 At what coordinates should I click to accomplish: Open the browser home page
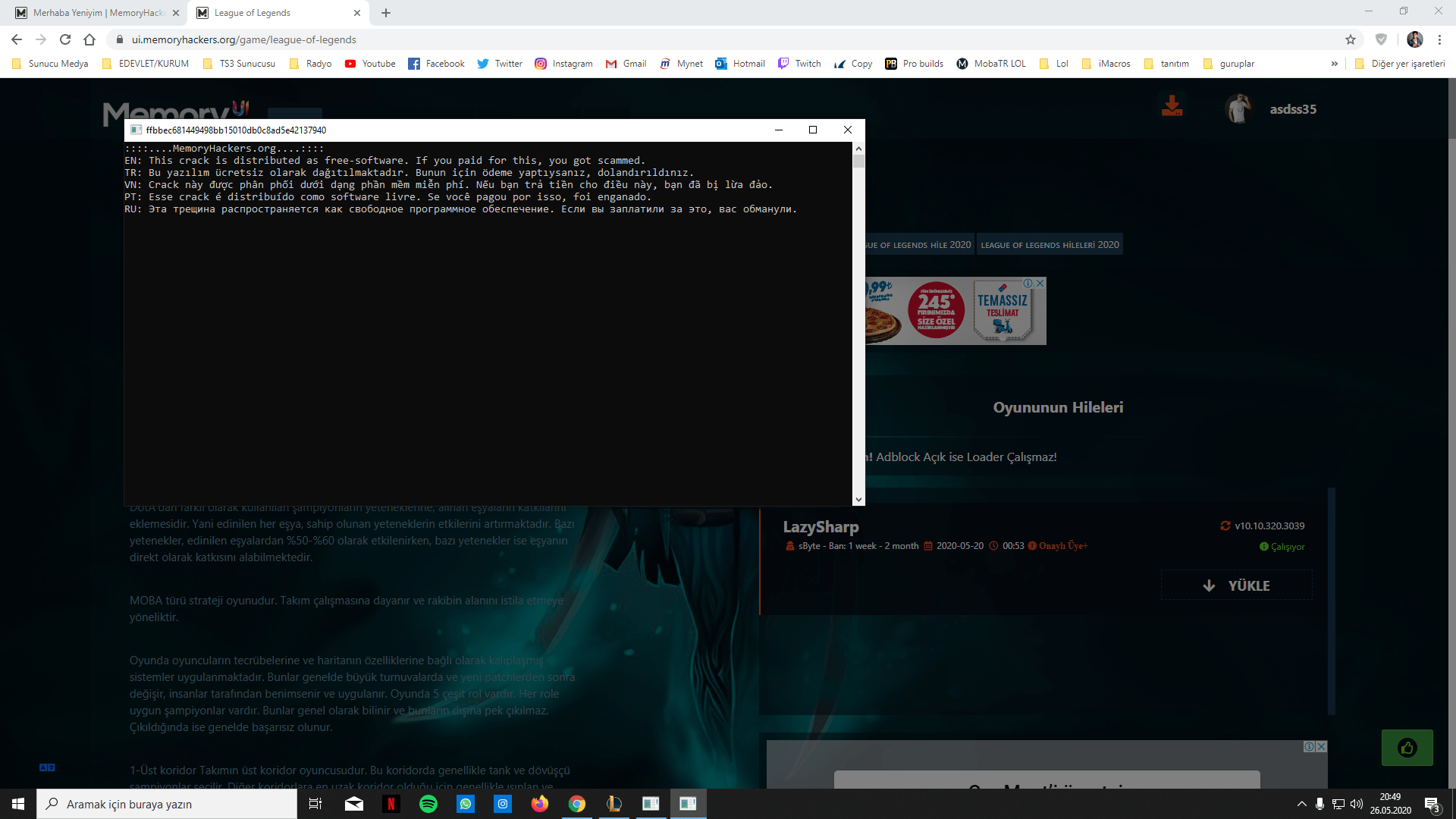89,39
